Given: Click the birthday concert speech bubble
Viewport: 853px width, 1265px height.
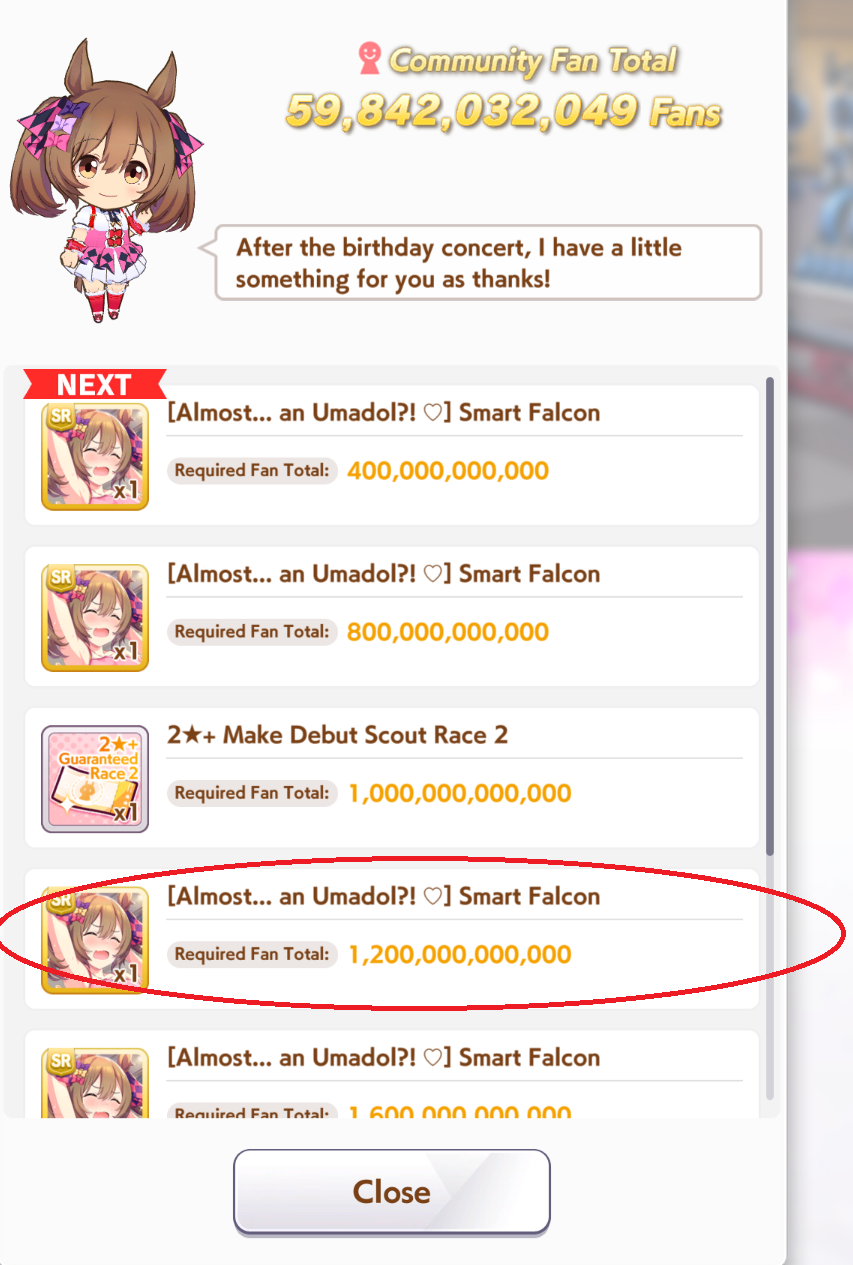Looking at the screenshot, I should 488,262.
